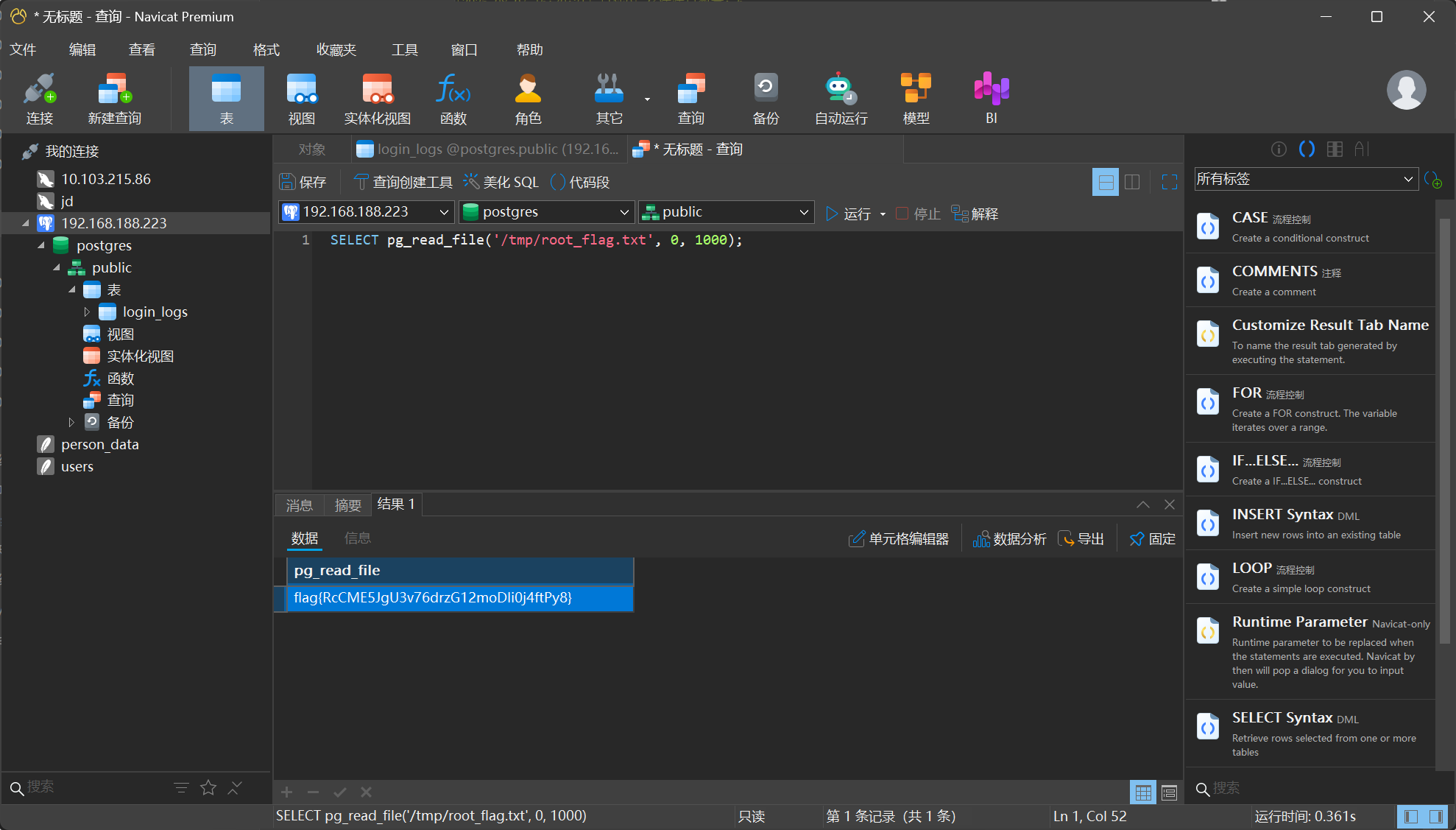
Task: Open the All Tags dropdown
Action: click(x=1305, y=179)
